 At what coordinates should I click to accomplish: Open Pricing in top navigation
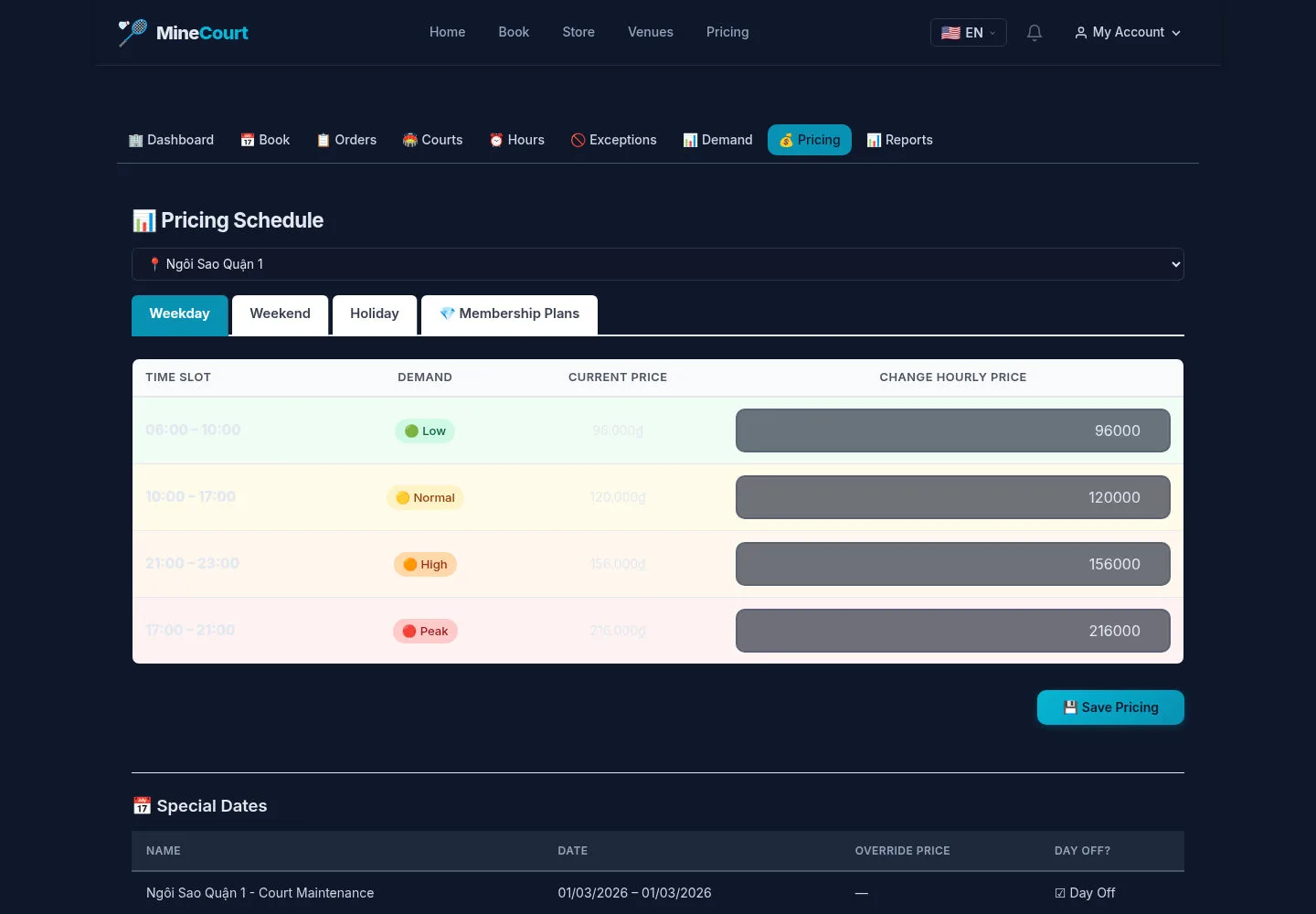(x=727, y=32)
